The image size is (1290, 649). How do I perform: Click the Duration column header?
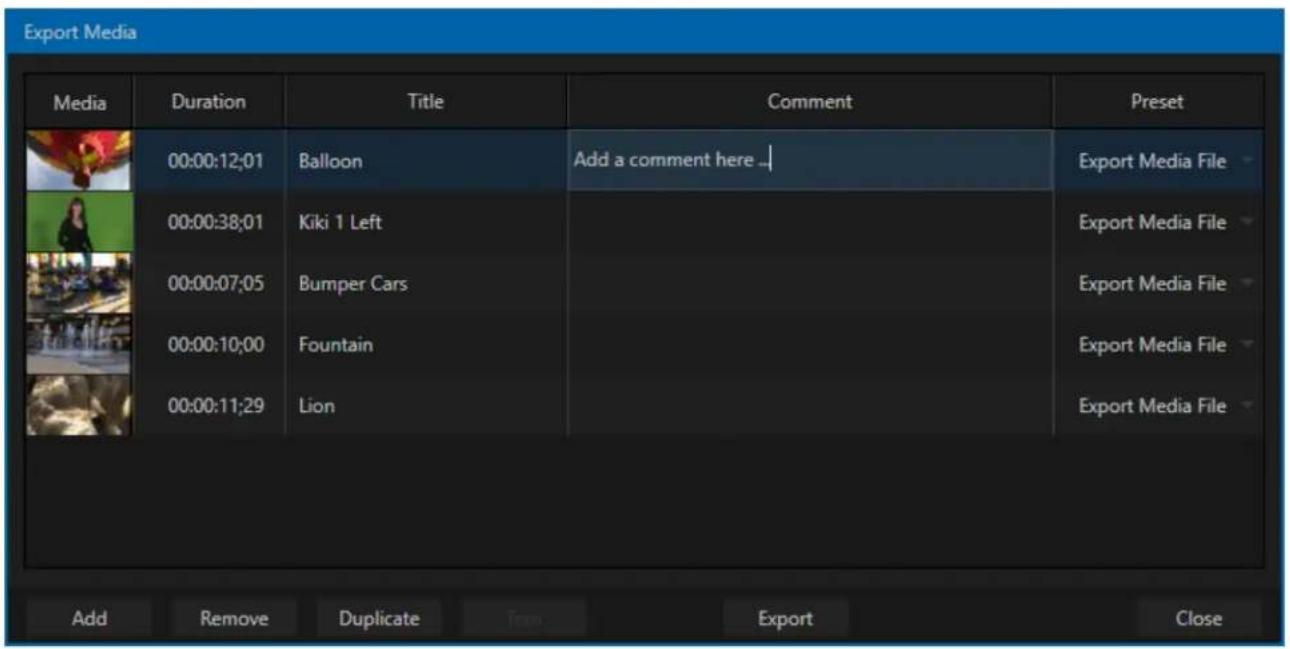point(209,101)
